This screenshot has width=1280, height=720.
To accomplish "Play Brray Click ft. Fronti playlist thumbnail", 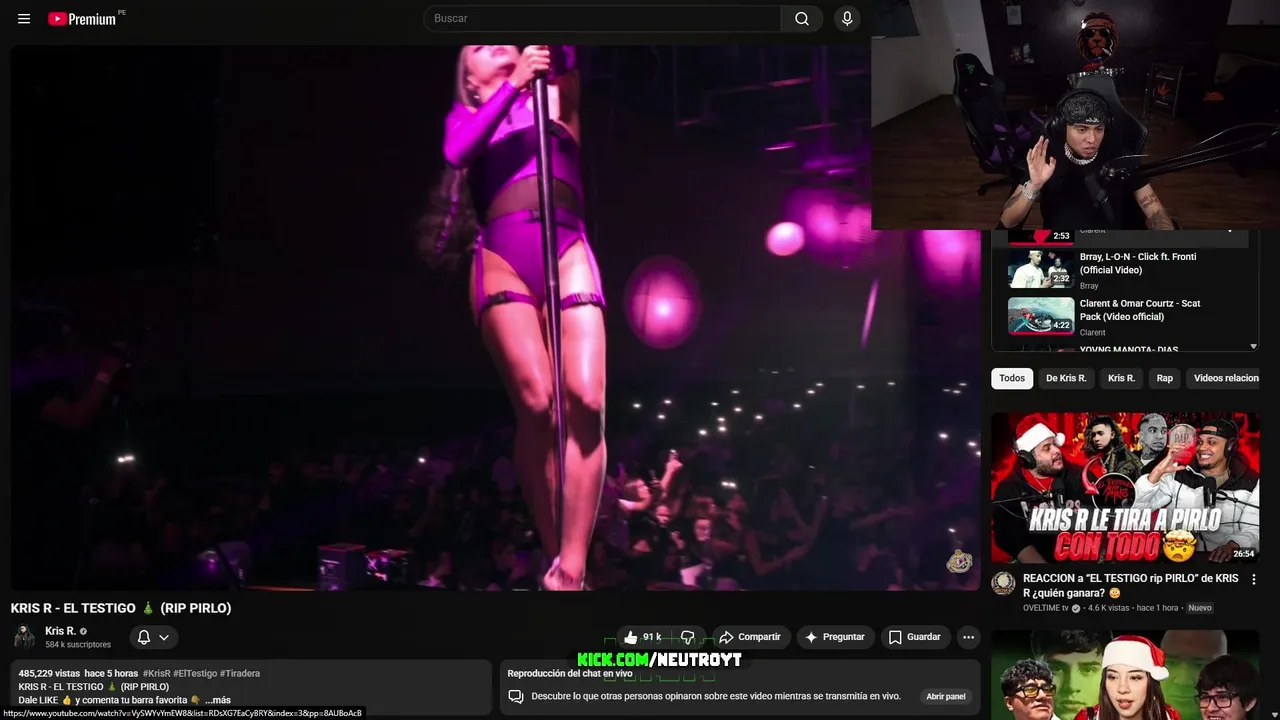I will coord(1041,268).
